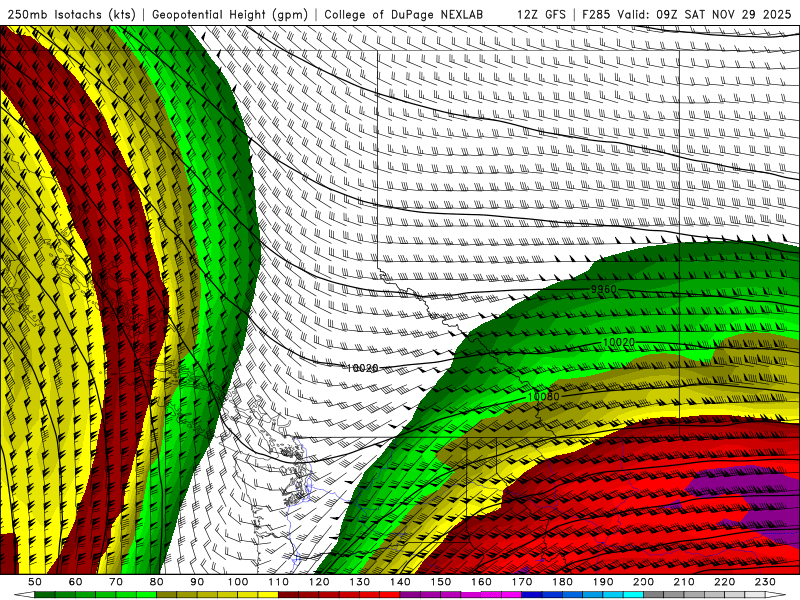Viewport: 800px width, 600px height.
Task: Select the '210' knot scale label
Action: (x=684, y=582)
